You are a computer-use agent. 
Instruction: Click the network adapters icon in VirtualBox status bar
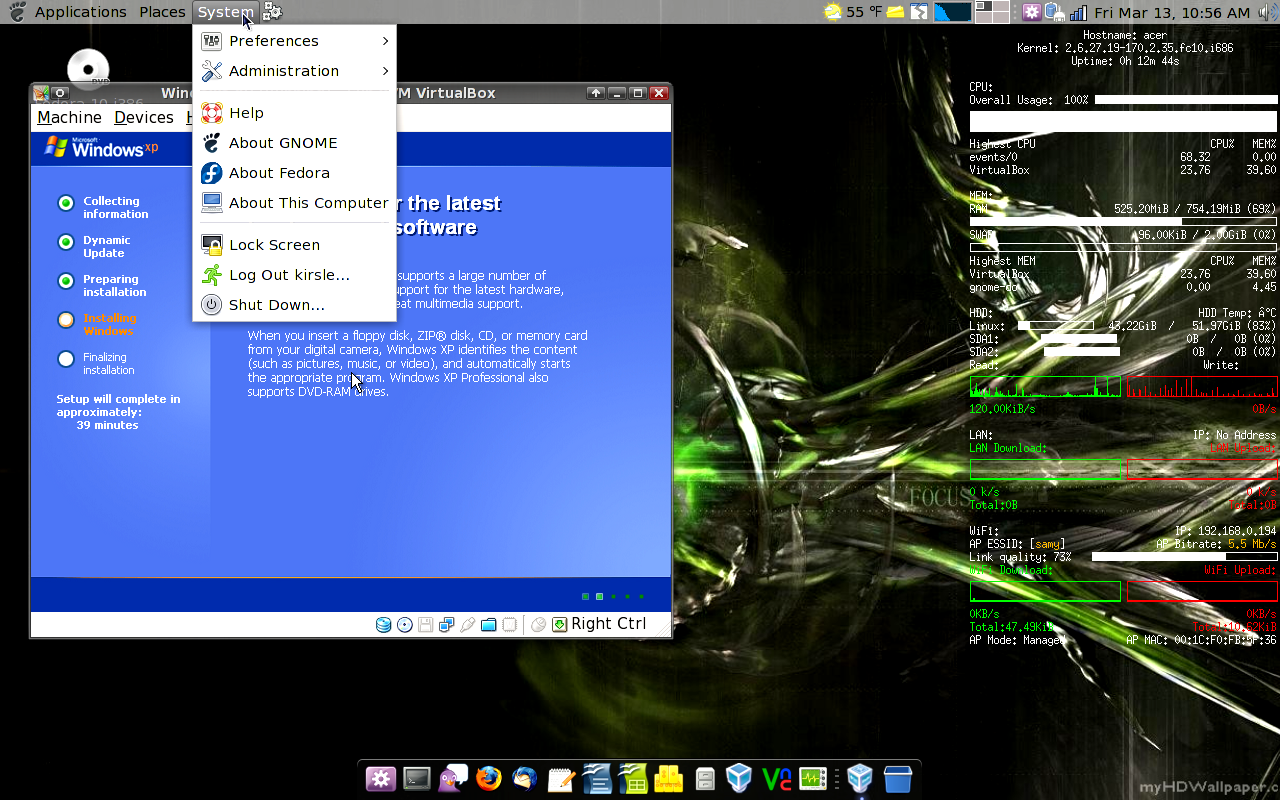446,625
